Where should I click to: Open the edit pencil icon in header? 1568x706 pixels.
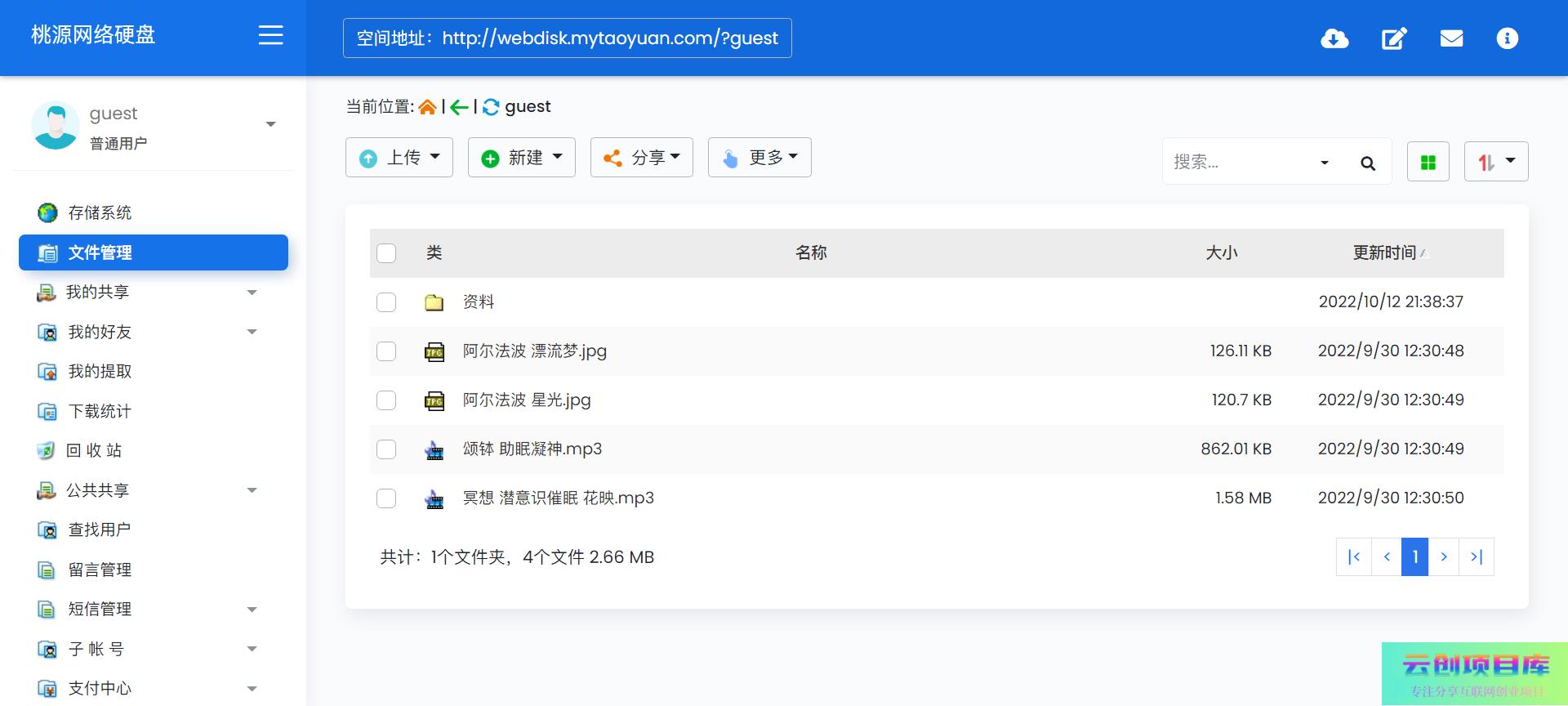coord(1393,38)
